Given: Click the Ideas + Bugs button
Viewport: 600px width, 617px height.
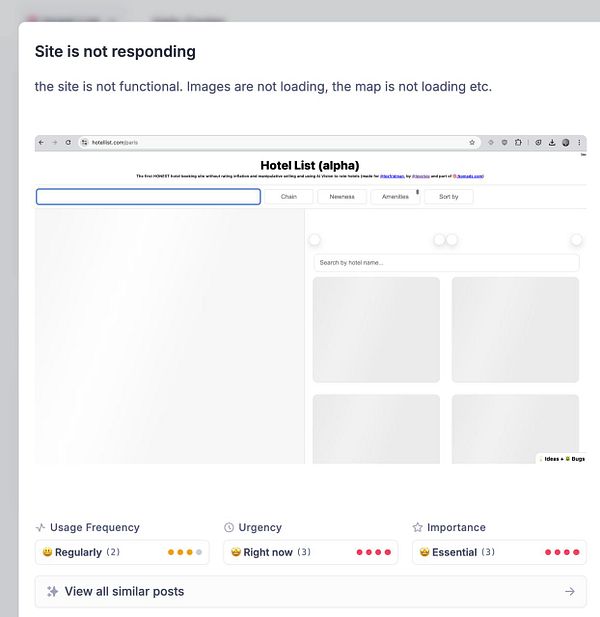Looking at the screenshot, I should coord(561,459).
